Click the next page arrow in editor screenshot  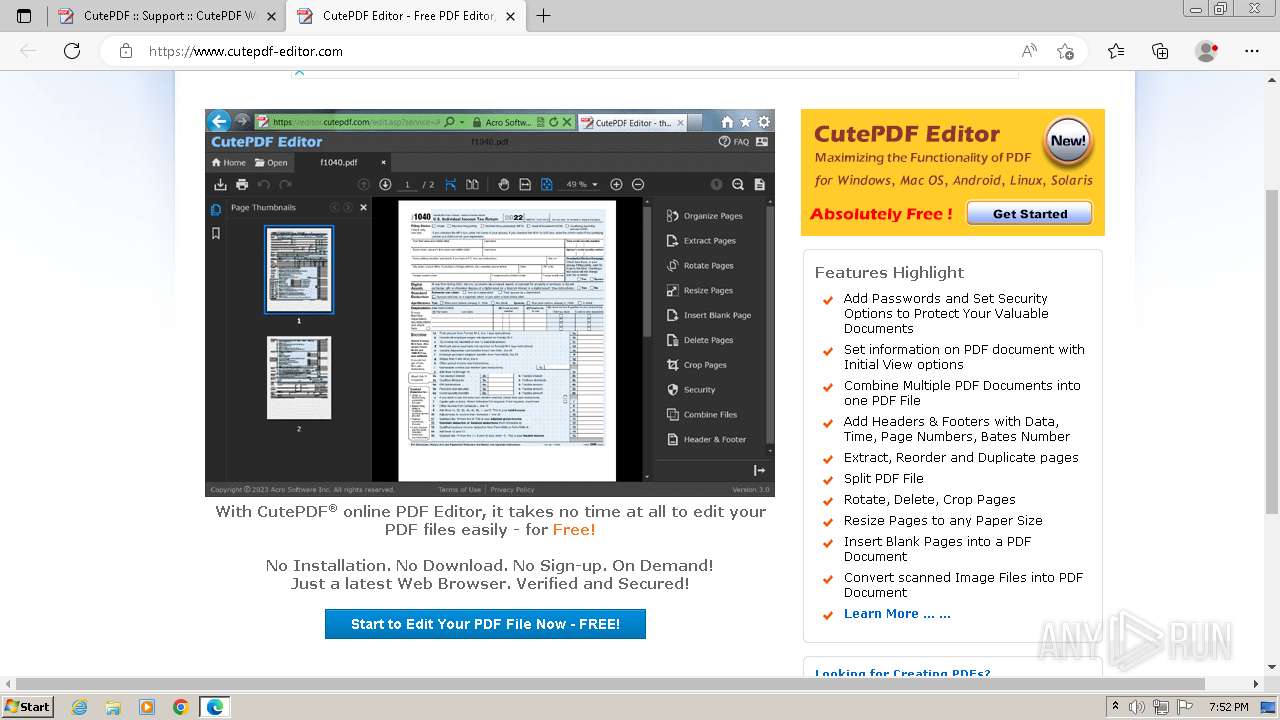pyautogui.click(x=385, y=184)
